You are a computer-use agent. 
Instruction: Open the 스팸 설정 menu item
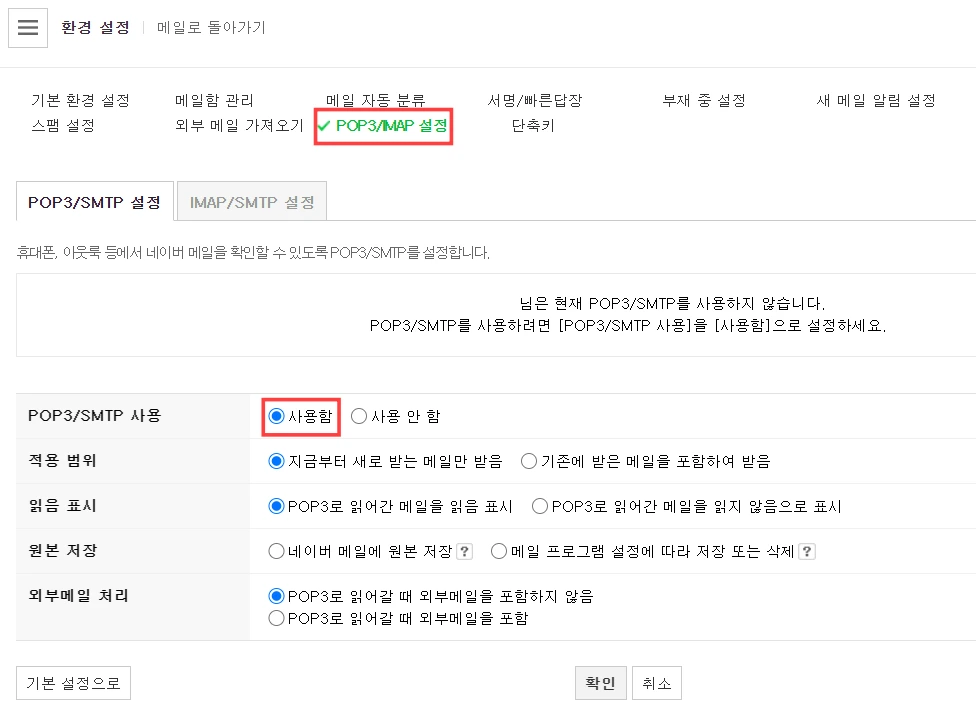point(55,126)
